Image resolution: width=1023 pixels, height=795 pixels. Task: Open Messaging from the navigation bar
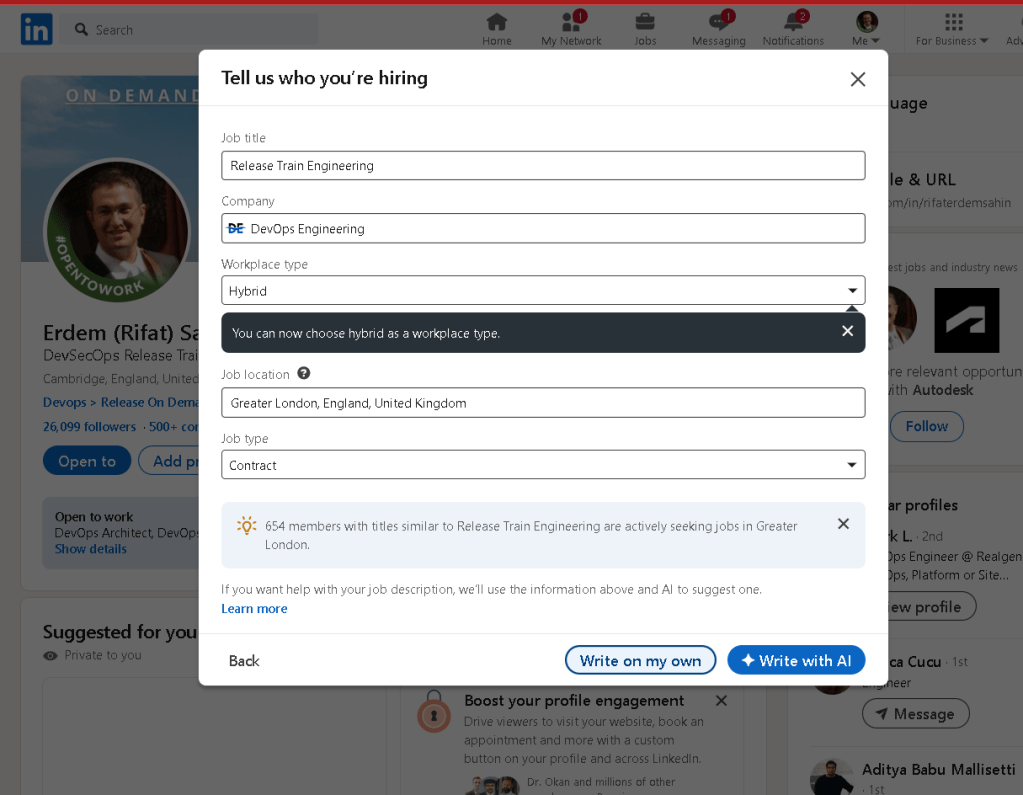pyautogui.click(x=718, y=29)
